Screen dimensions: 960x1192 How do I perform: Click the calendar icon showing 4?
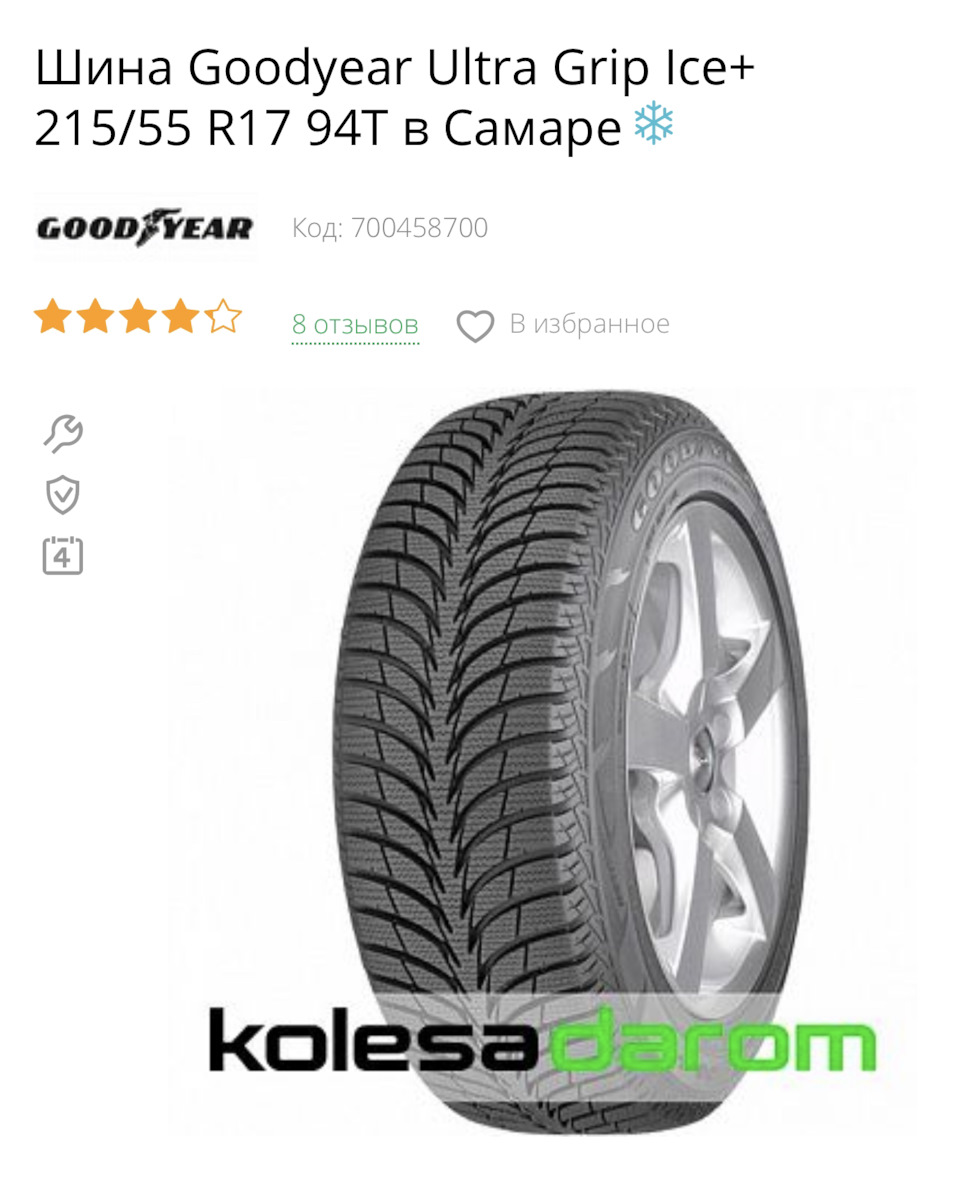tap(62, 556)
